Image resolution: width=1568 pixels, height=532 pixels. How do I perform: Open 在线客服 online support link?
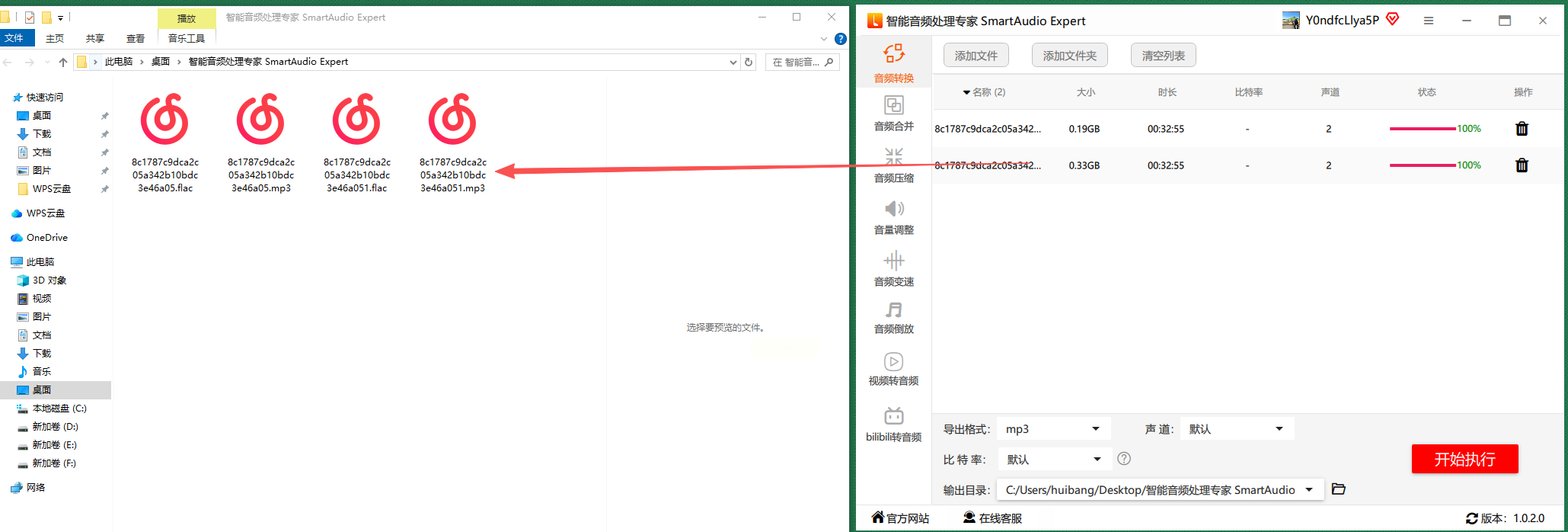(992, 518)
